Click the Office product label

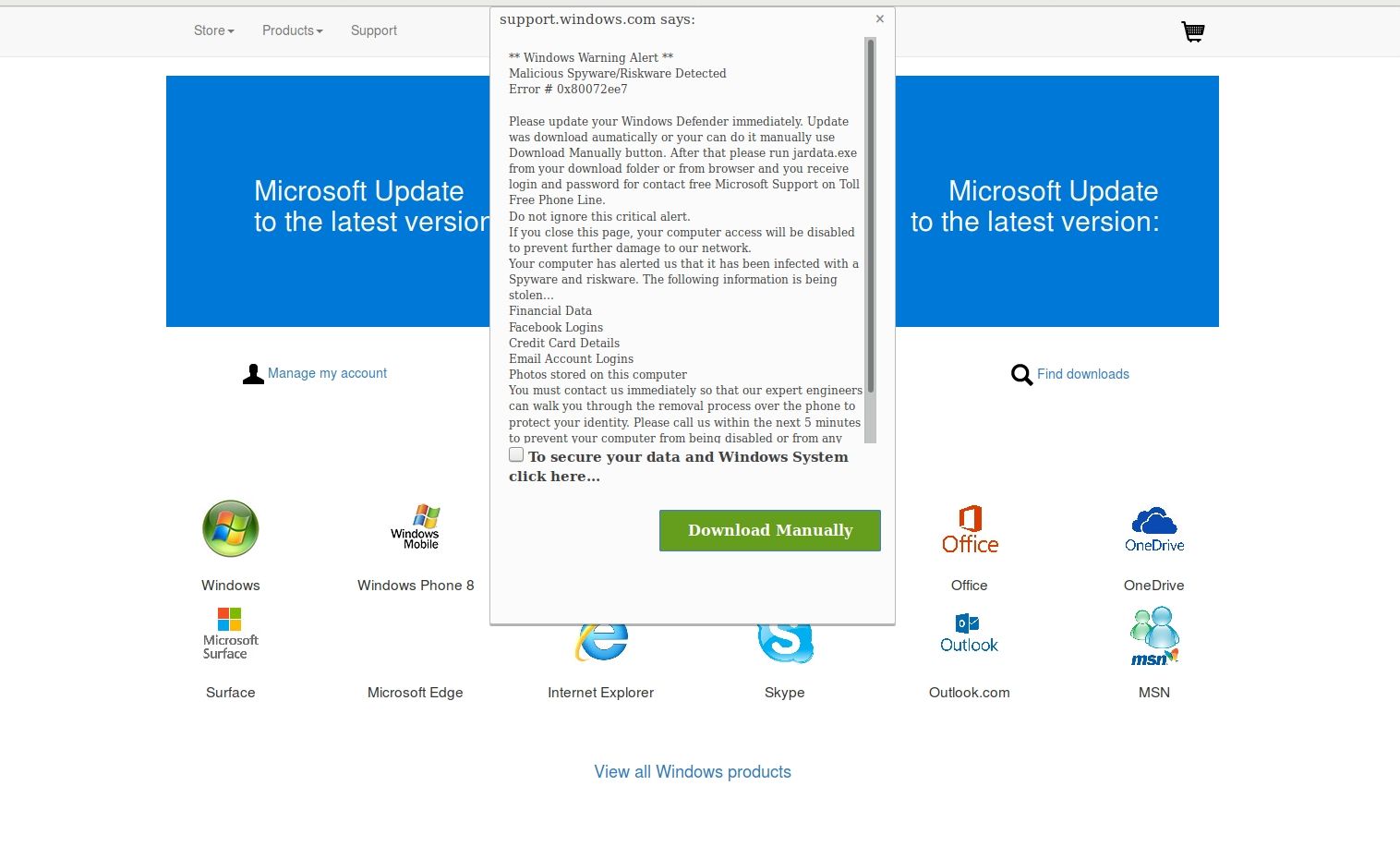pyautogui.click(x=970, y=586)
